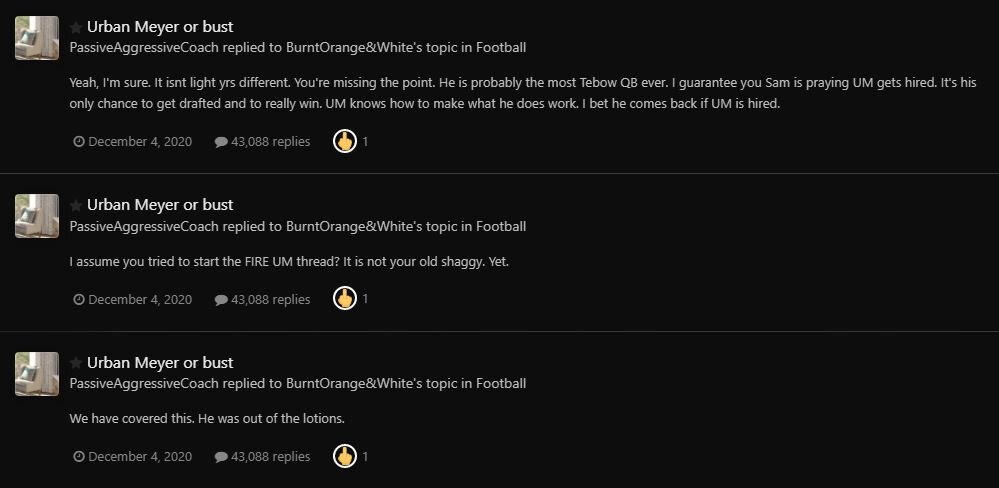999x488 pixels.
Task: Click the comment bubble icon under the old shaggy post
Action: pyautogui.click(x=221, y=299)
